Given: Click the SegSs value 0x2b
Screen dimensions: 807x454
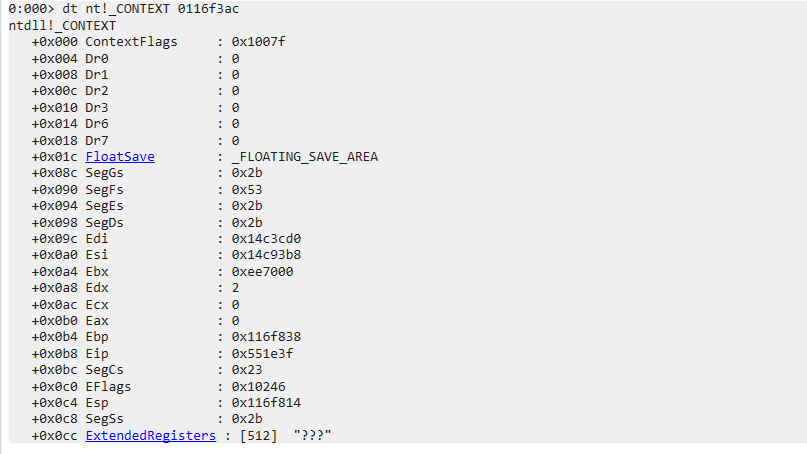Looking at the screenshot, I should pos(247,418).
